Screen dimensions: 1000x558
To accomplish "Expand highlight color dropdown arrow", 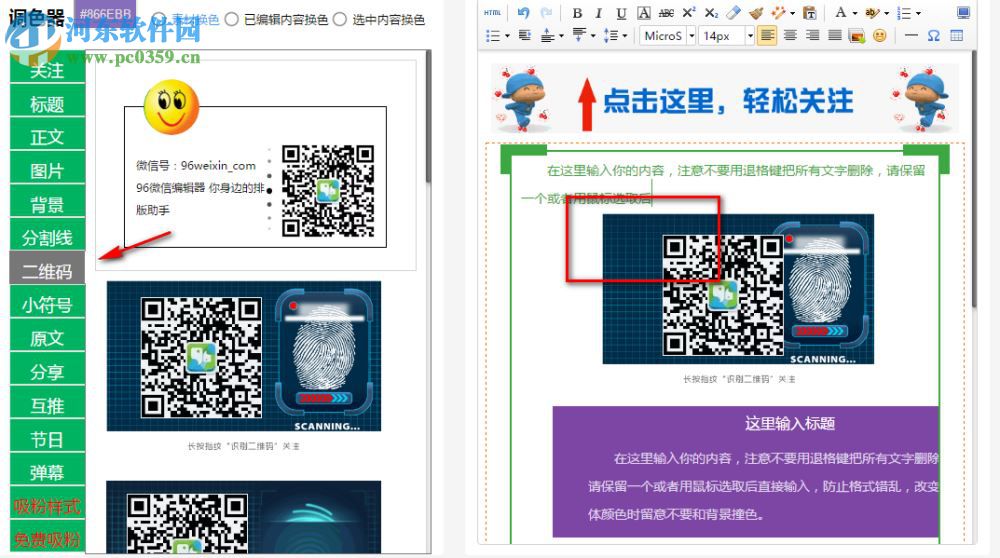I will 886,13.
